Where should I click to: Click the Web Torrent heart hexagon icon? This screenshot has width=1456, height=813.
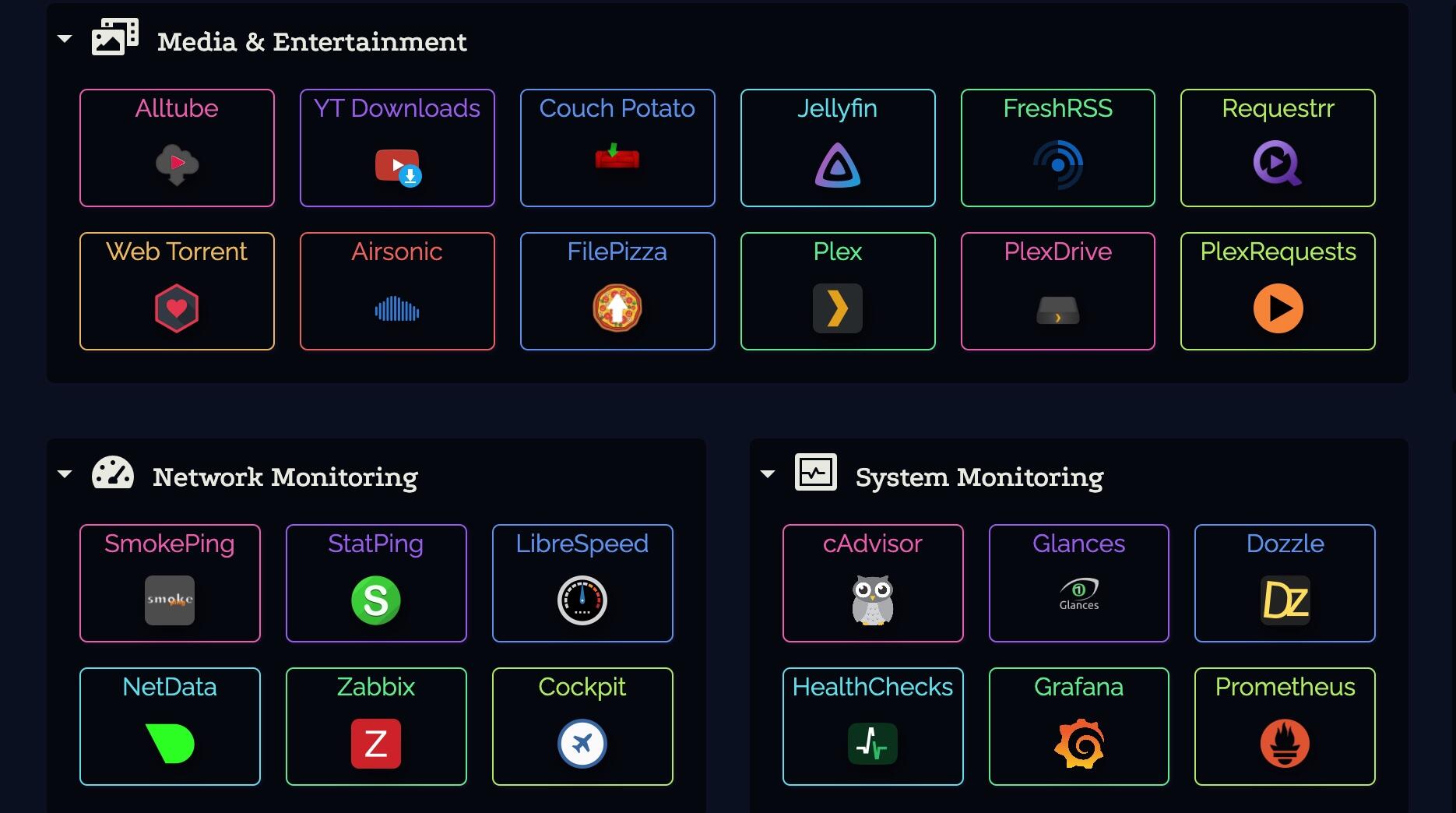177,308
